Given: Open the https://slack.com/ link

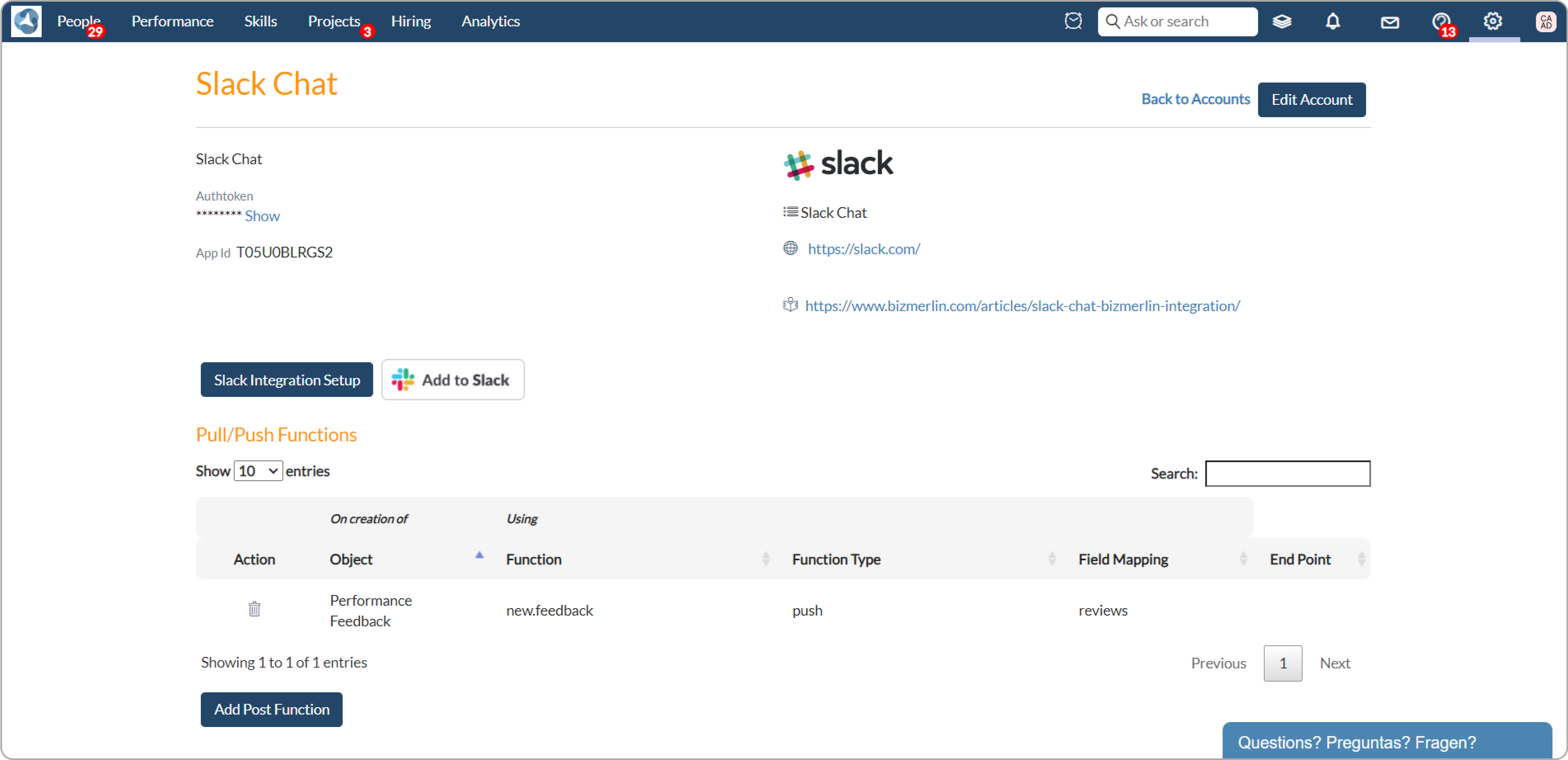Looking at the screenshot, I should point(864,248).
